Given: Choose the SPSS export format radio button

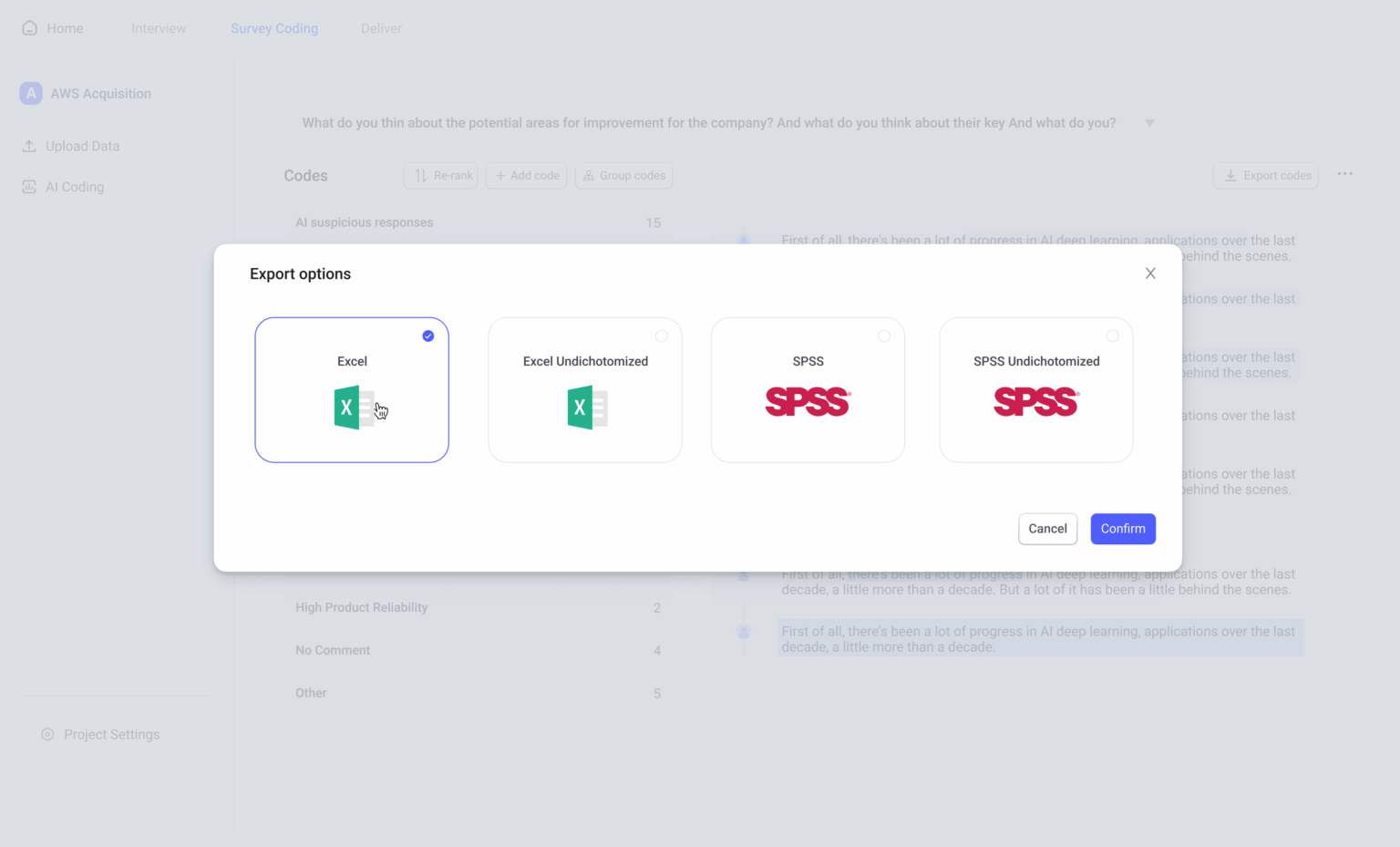Looking at the screenshot, I should point(884,336).
